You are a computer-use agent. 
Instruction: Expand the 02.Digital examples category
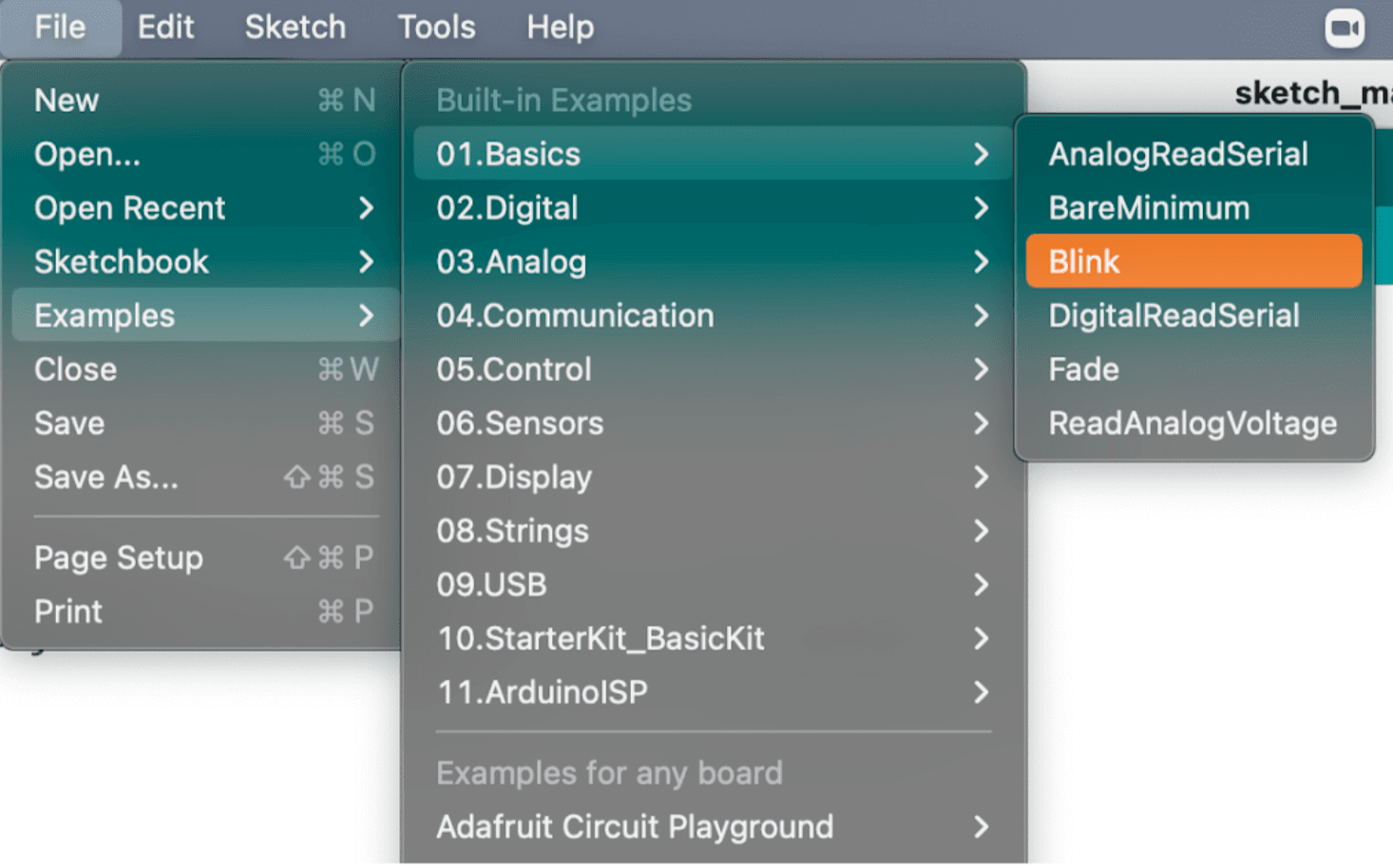[x=713, y=208]
